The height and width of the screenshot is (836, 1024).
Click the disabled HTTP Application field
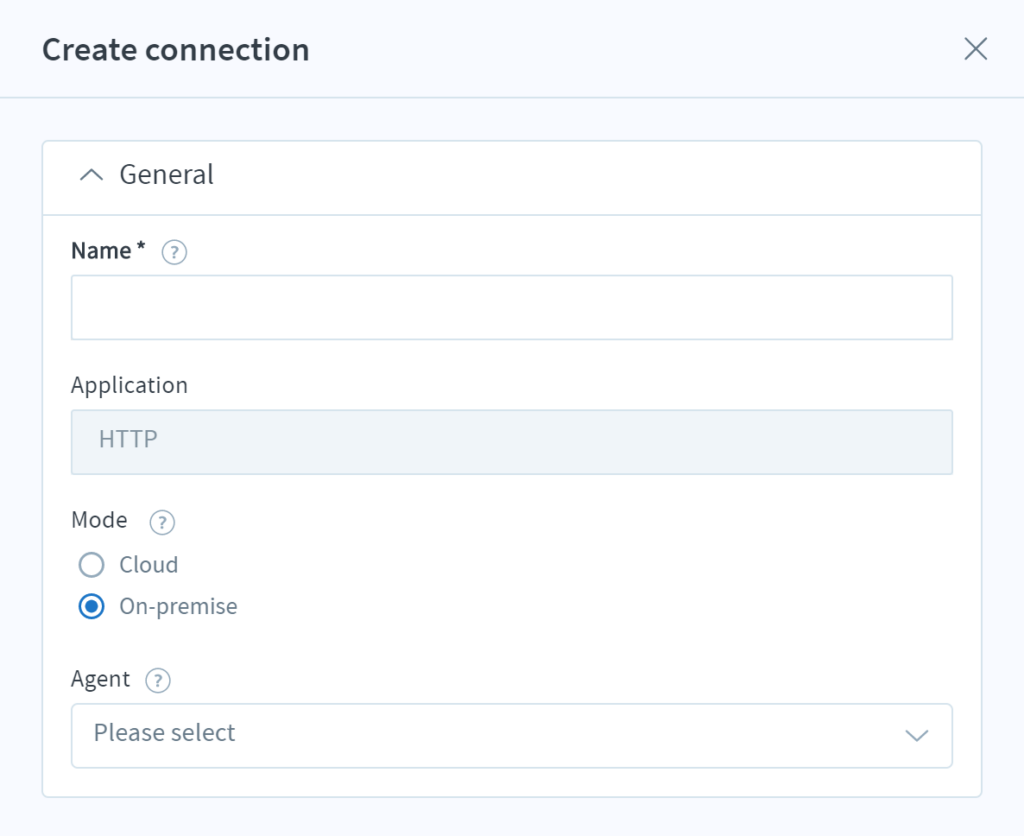tap(512, 441)
